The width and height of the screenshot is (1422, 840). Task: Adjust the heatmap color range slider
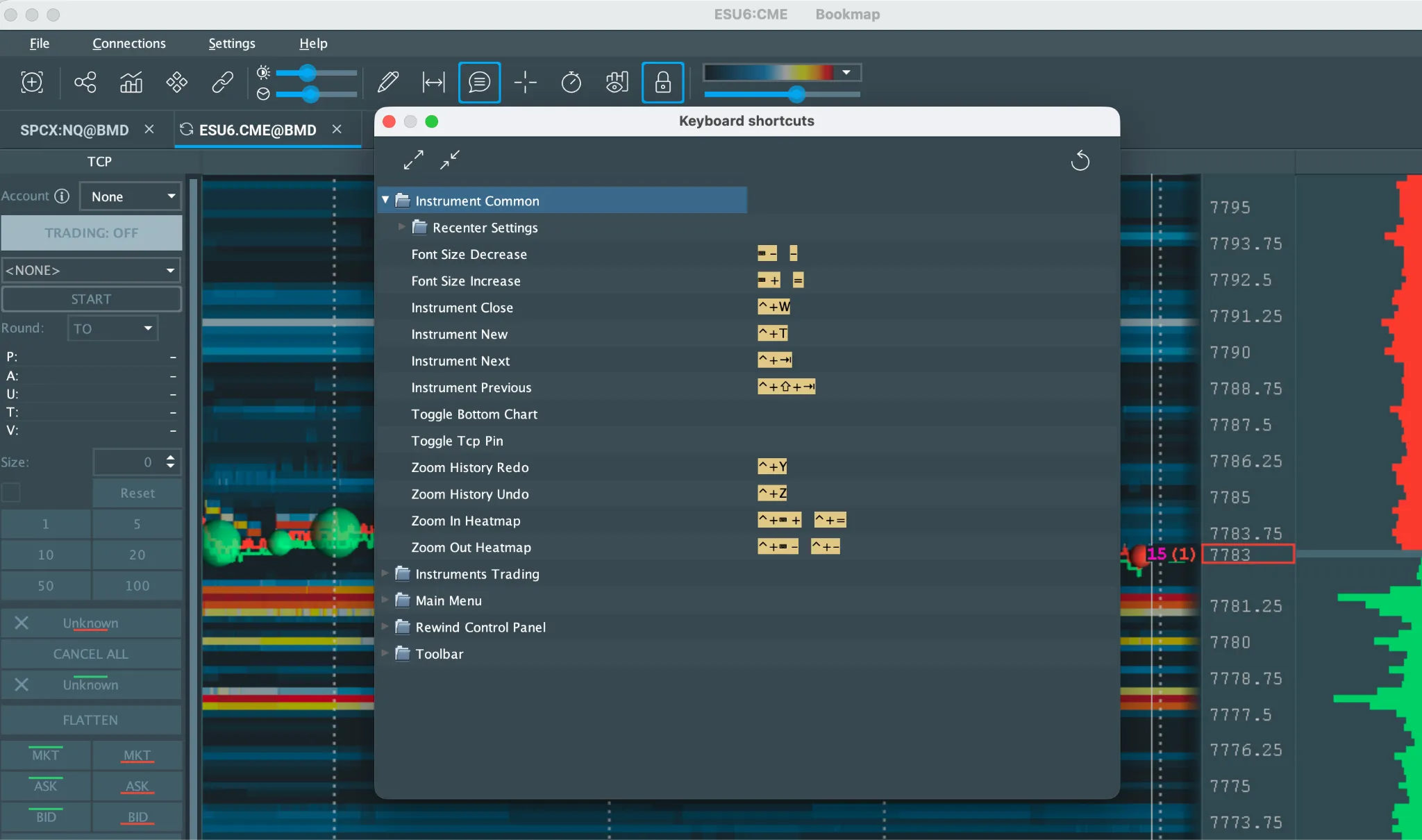(x=797, y=94)
